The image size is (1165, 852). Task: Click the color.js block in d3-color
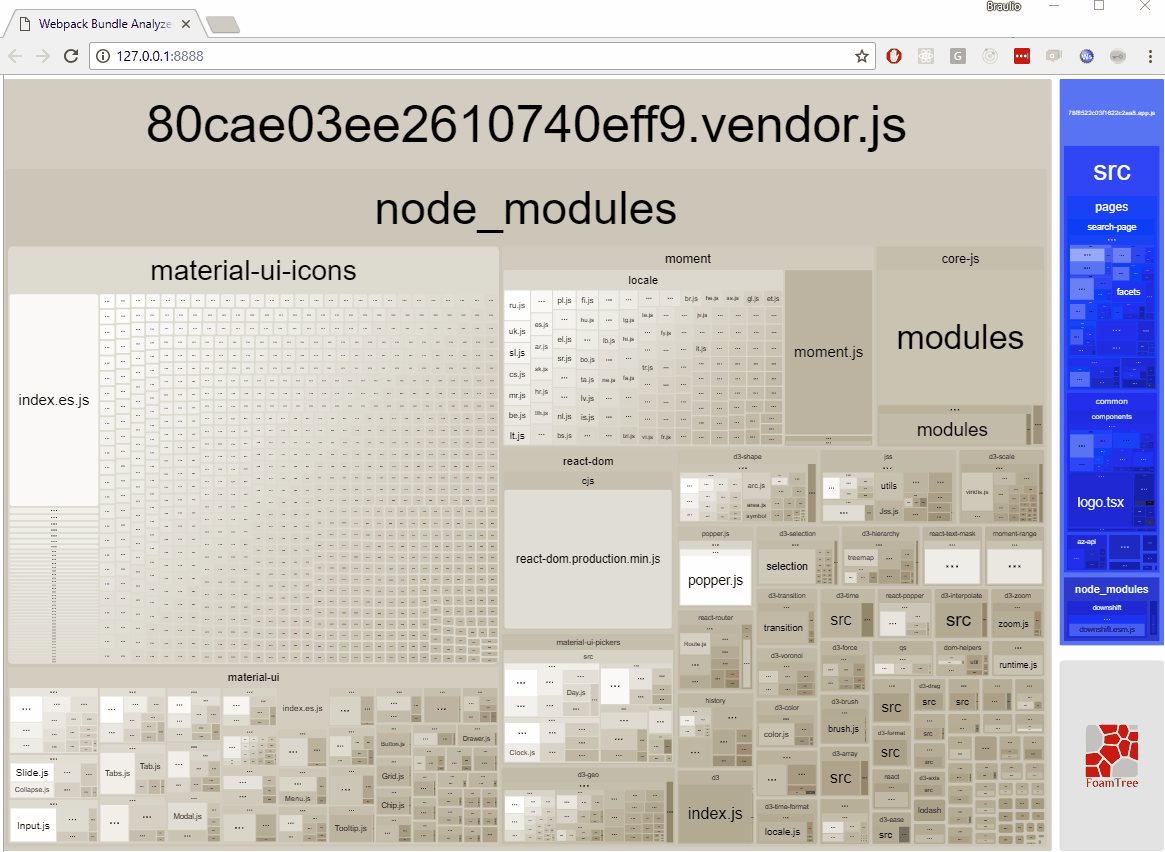pos(776,735)
